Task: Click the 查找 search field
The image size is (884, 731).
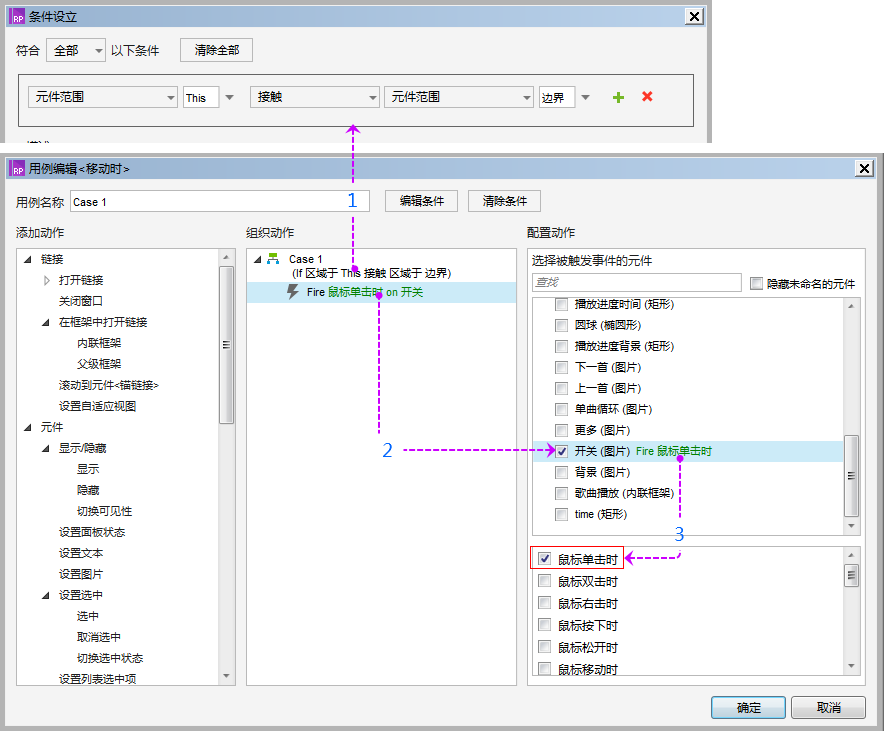Action: (x=637, y=282)
